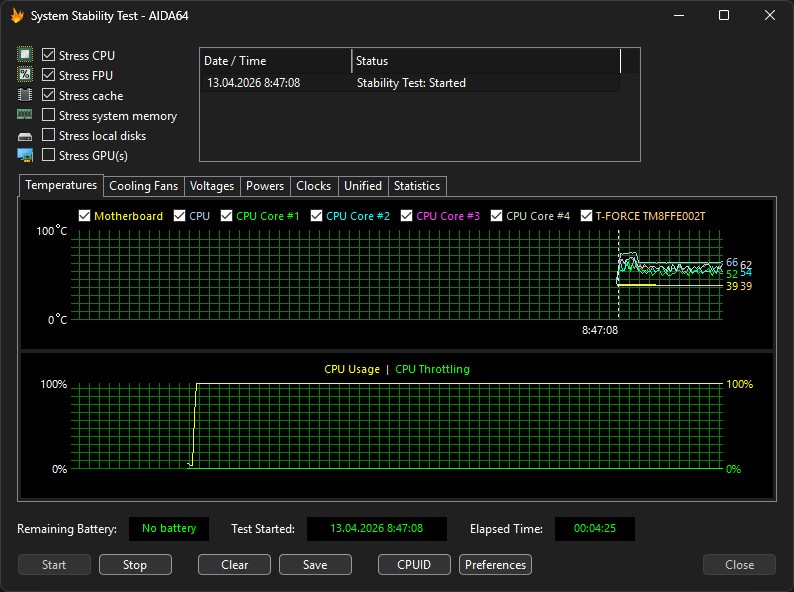
Task: Clear the test log
Action: (x=234, y=565)
